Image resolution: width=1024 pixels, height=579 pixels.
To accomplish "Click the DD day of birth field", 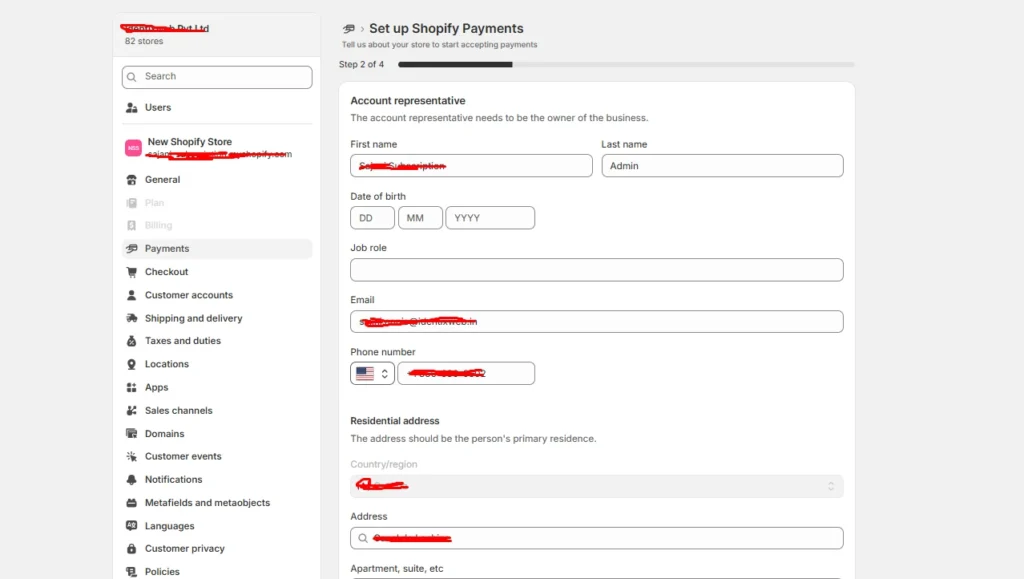I will point(372,218).
